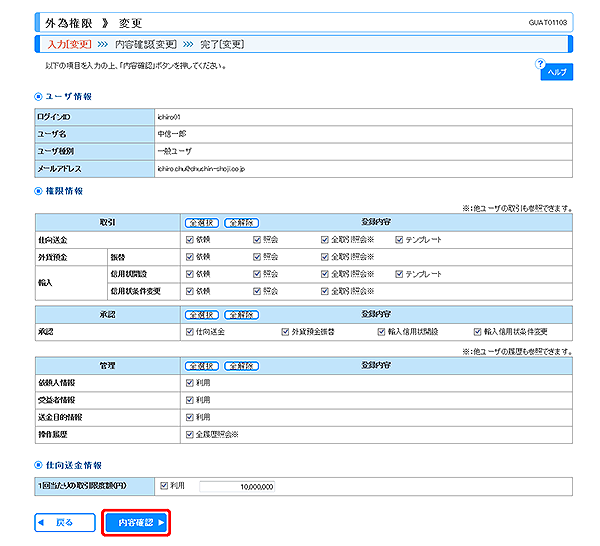Click the user name value 中信一郎
The height and width of the screenshot is (546, 600).
[172, 134]
